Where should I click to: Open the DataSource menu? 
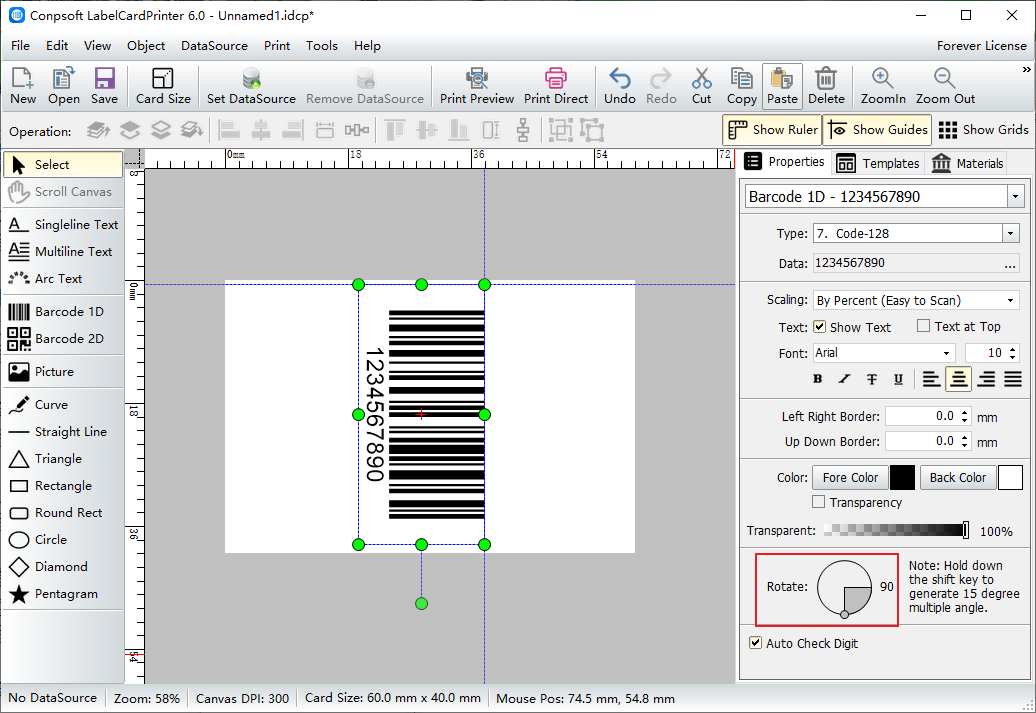tap(214, 46)
